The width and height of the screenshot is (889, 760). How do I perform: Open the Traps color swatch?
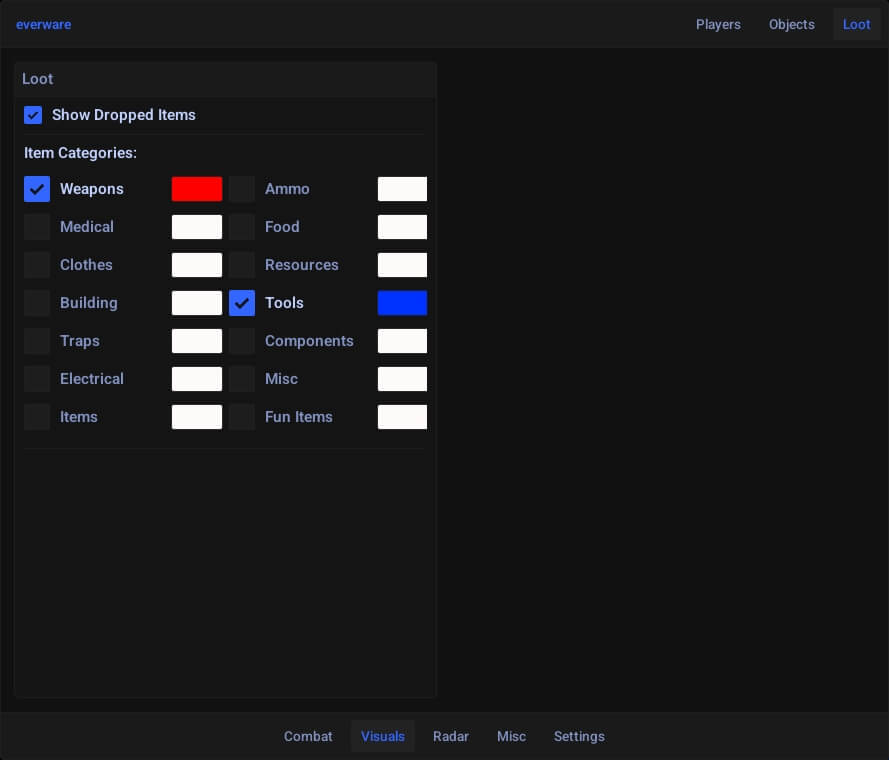click(x=197, y=341)
